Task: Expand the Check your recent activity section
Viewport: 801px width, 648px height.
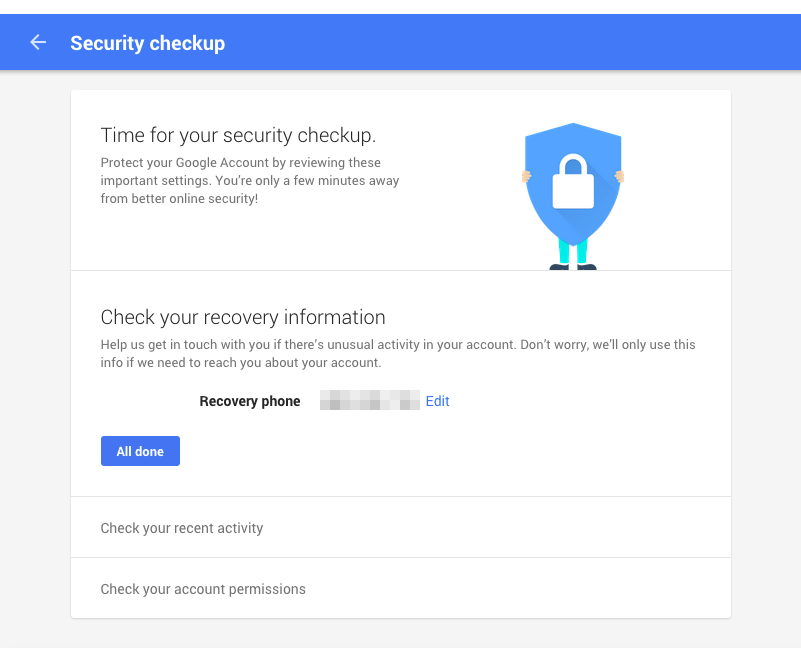Action: (182, 528)
